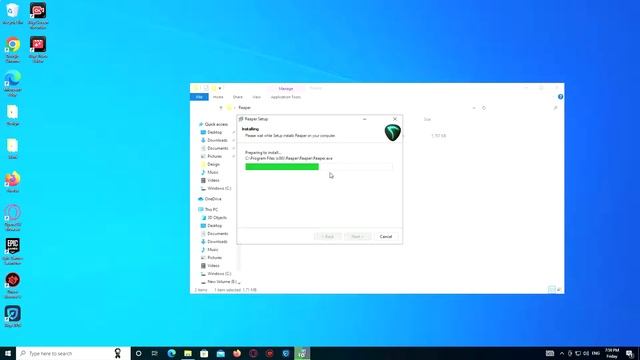Viewport: 640px width, 360px height.
Task: Click the Cortana circle on the taskbar
Action: point(138,353)
